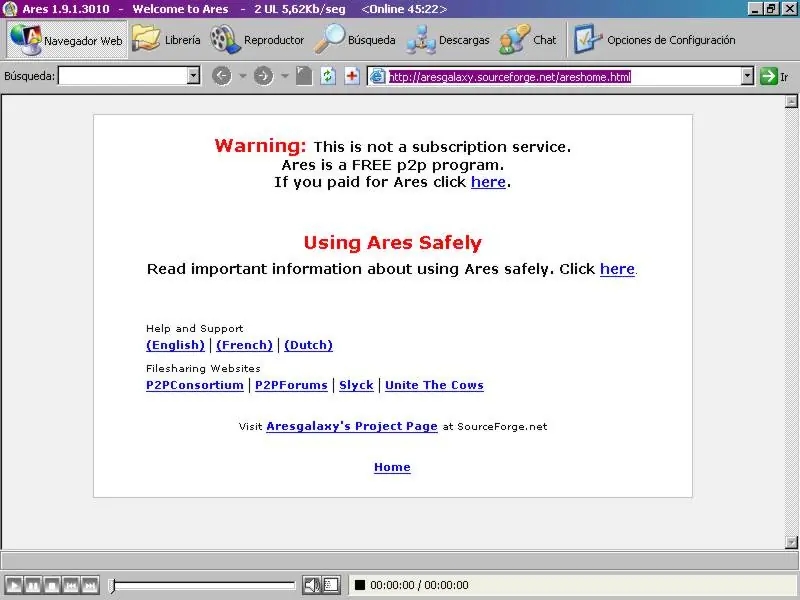Open the (English) help link
This screenshot has width=800, height=600.
175,345
